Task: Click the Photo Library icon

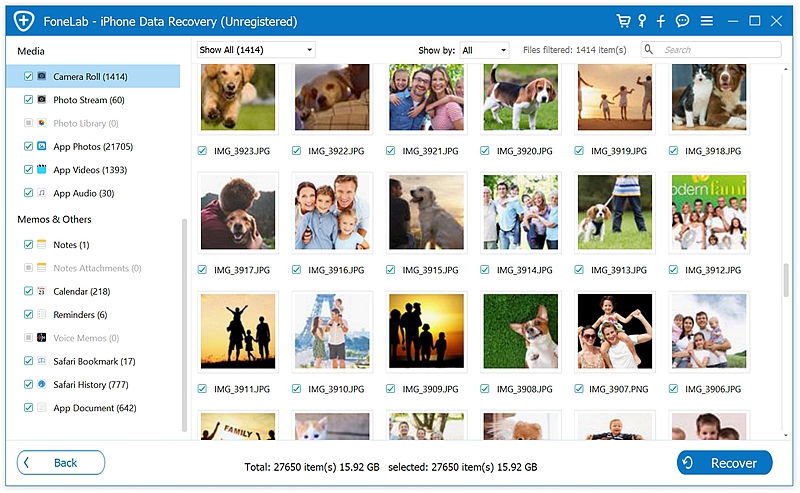Action: (42, 123)
